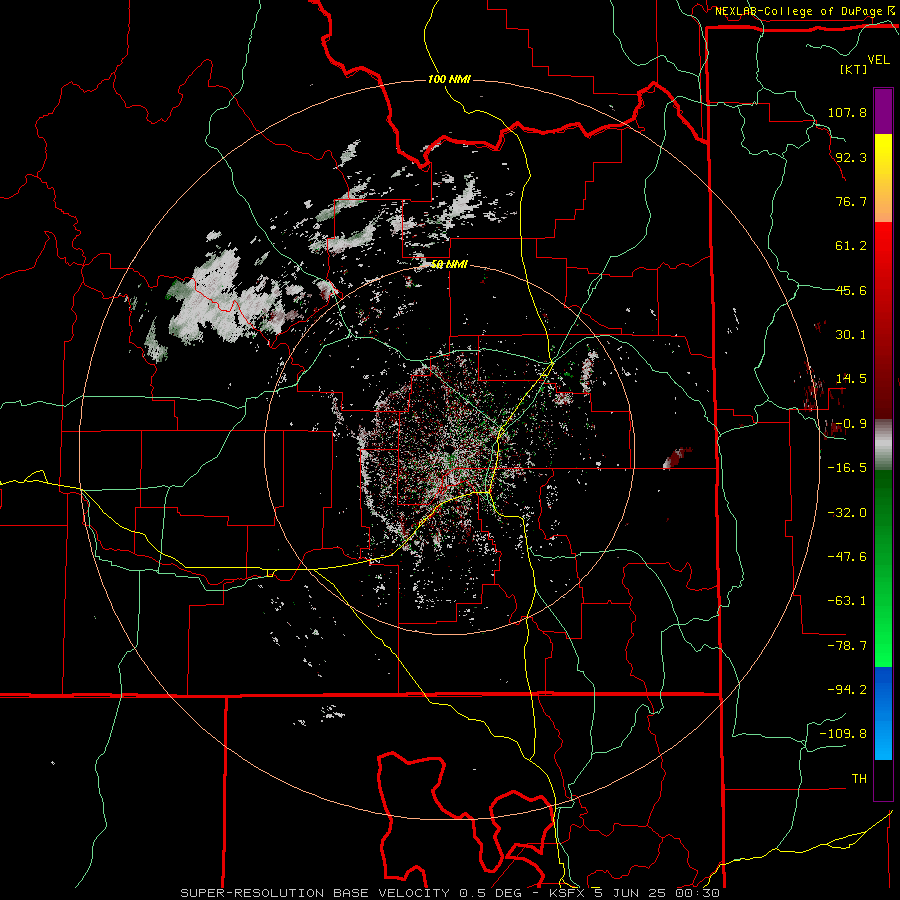This screenshot has width=900, height=900.
Task: Click the 100 NMI range ring label
Action: tap(449, 79)
